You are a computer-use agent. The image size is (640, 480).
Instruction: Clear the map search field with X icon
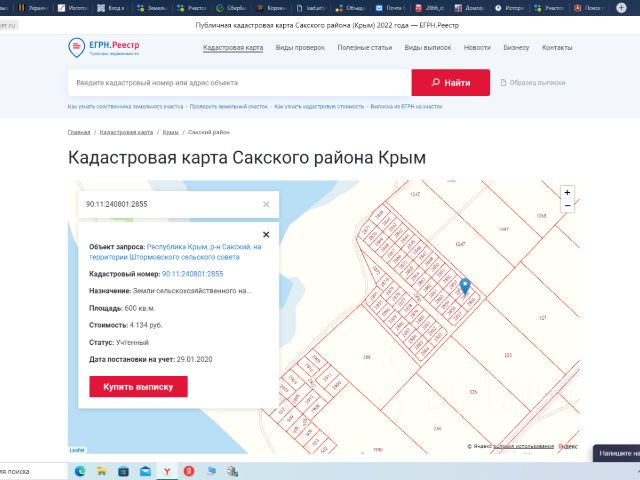point(266,204)
